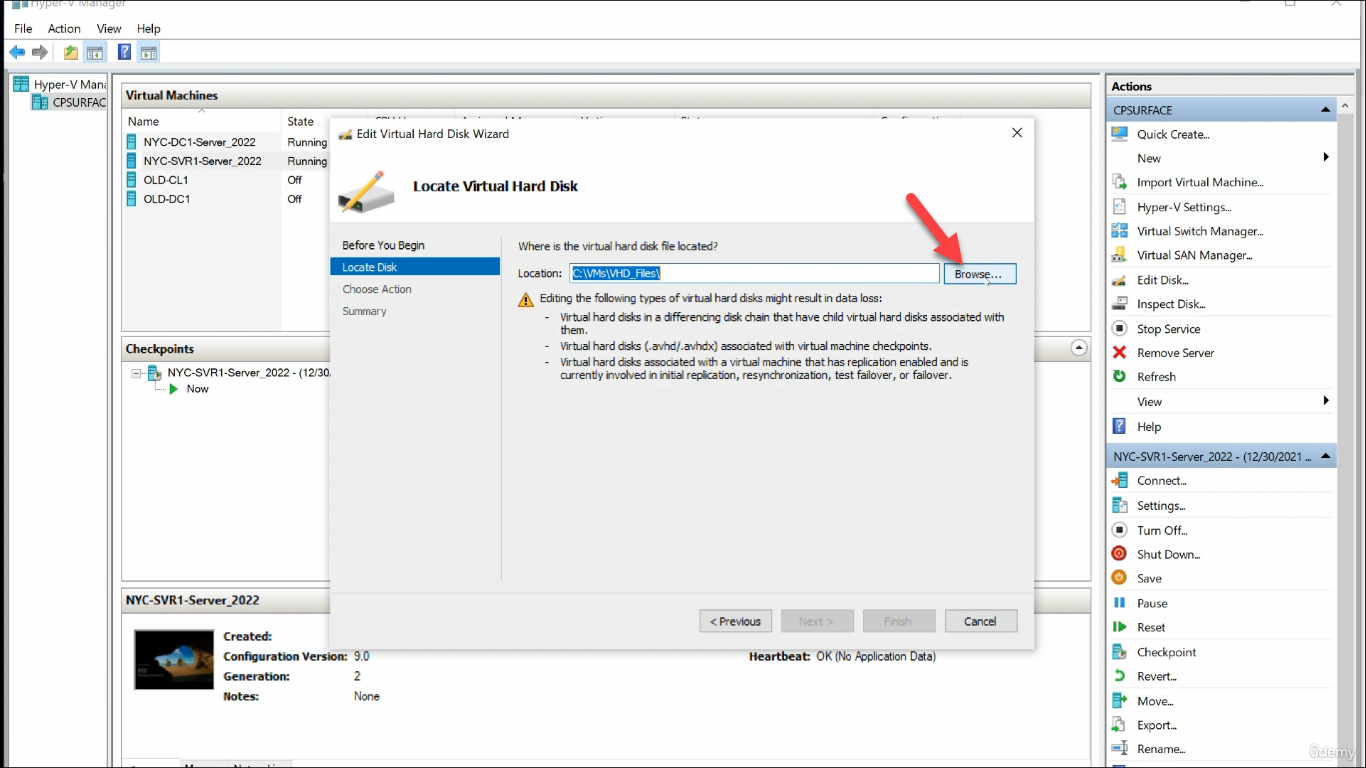Screen dimensions: 1366x768
Task: Click the Location path input field
Action: pos(755,273)
